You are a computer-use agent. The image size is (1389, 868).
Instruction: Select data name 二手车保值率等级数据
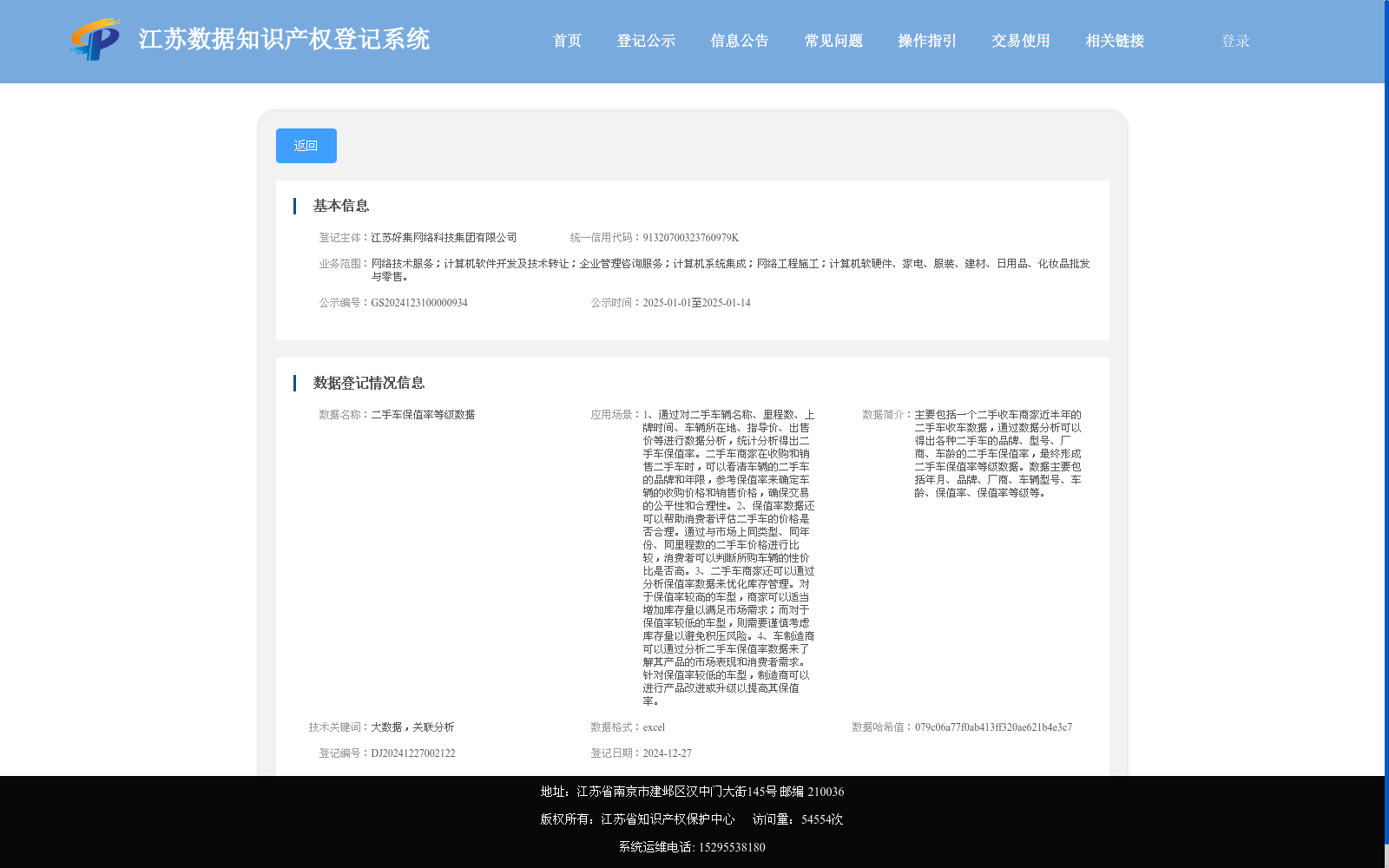(423, 415)
